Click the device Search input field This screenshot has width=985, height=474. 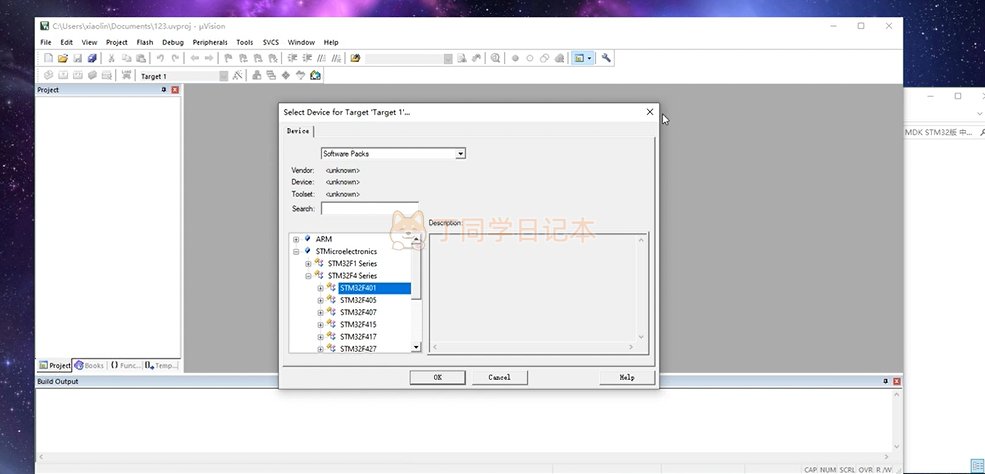[x=369, y=209]
